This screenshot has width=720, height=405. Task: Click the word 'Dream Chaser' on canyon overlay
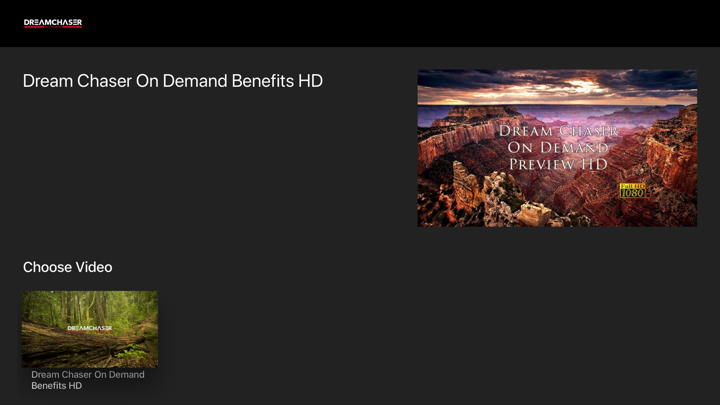tap(558, 131)
